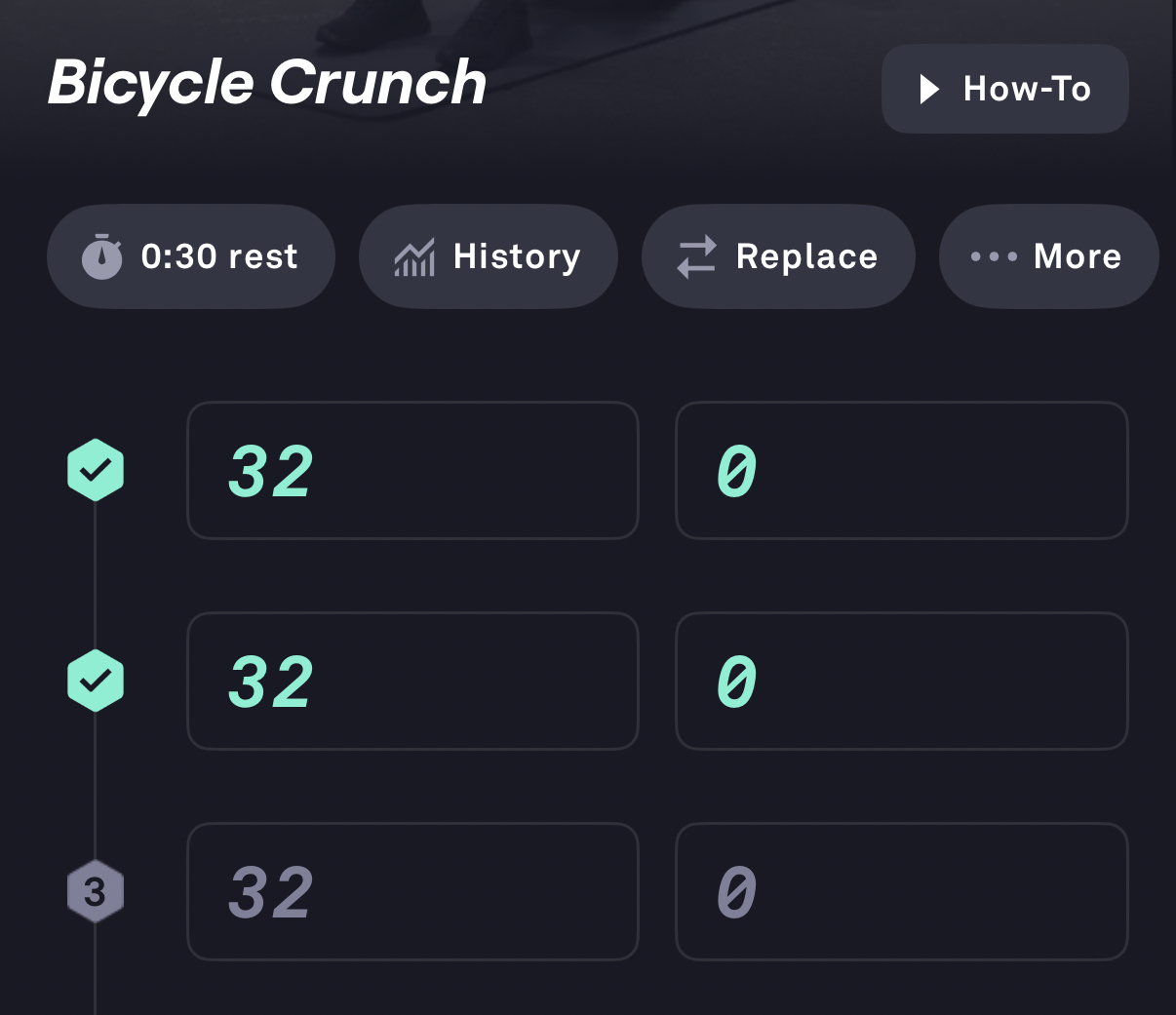1176x1015 pixels.
Task: Open the How-To video button
Action: coord(1004,89)
